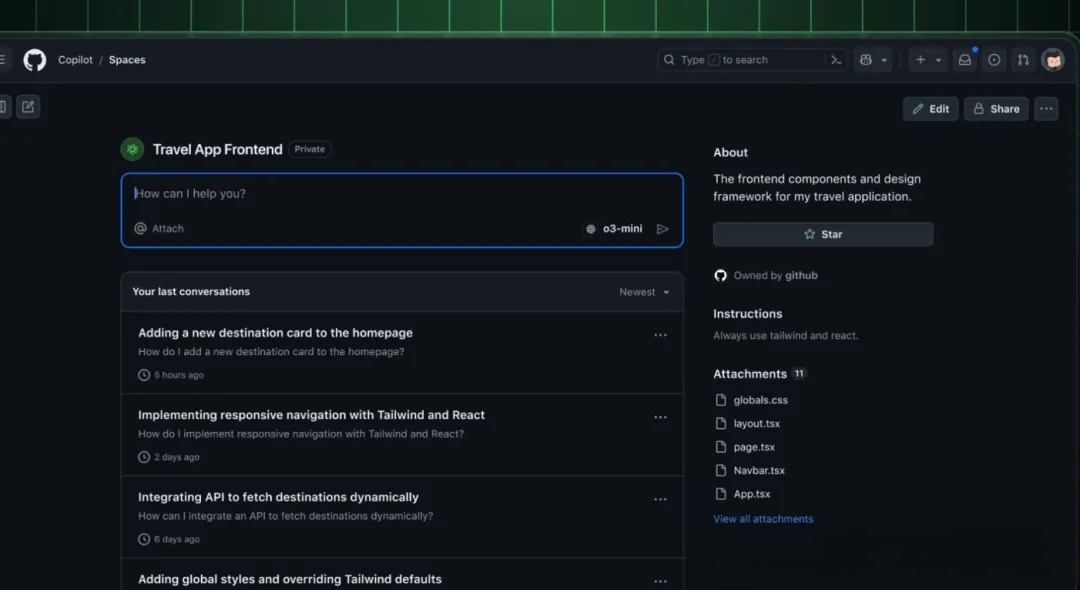This screenshot has height=590, width=1080.
Task: Click the 'Always use tailwind and react.' instructions
Action: [x=785, y=335]
